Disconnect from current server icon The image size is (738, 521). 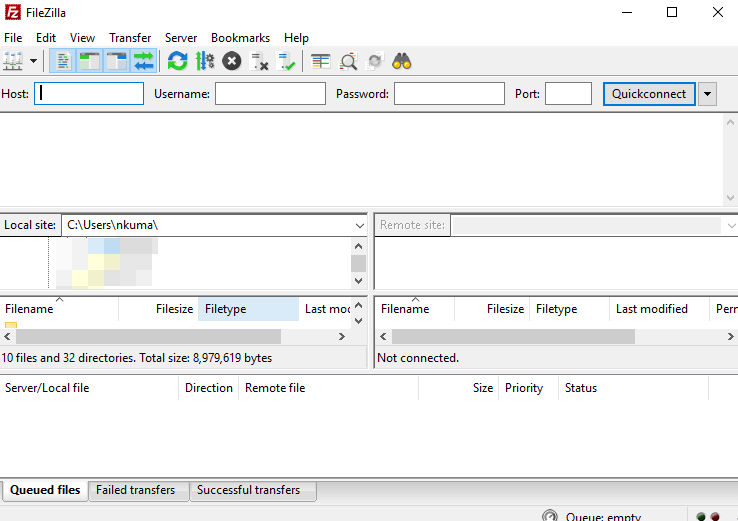click(259, 61)
